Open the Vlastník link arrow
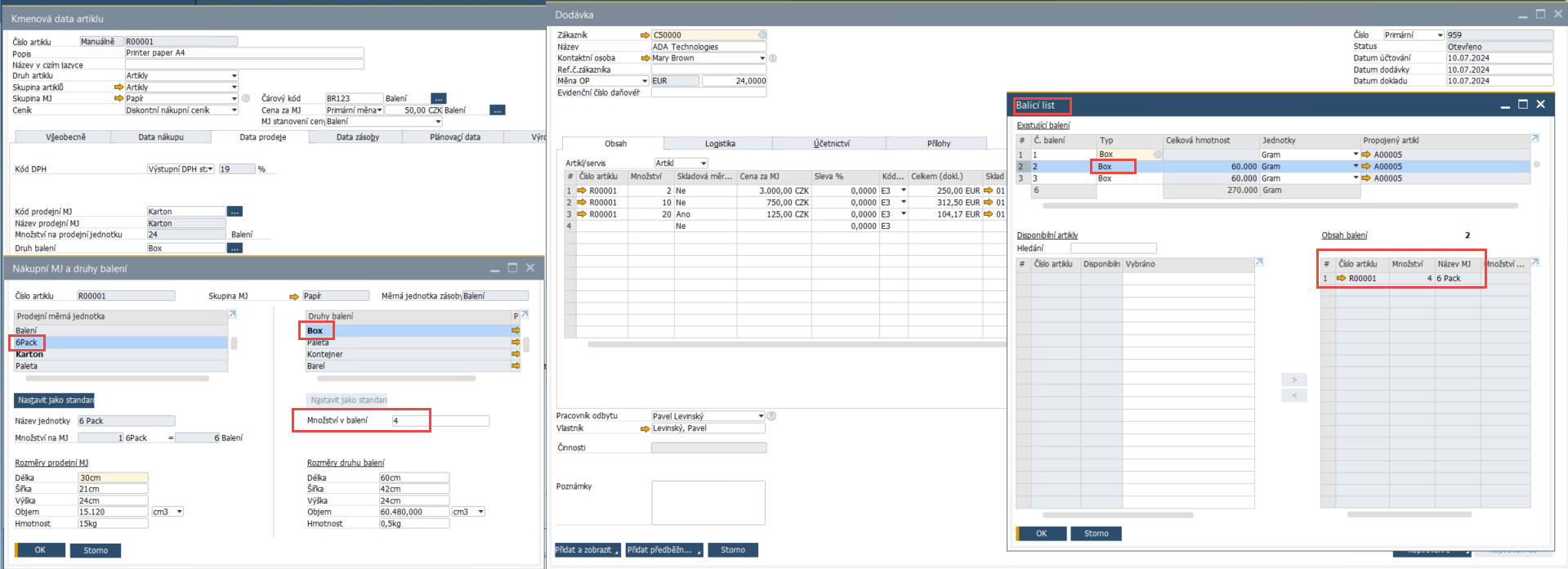Image resolution: width=1568 pixels, height=569 pixels. tap(646, 428)
